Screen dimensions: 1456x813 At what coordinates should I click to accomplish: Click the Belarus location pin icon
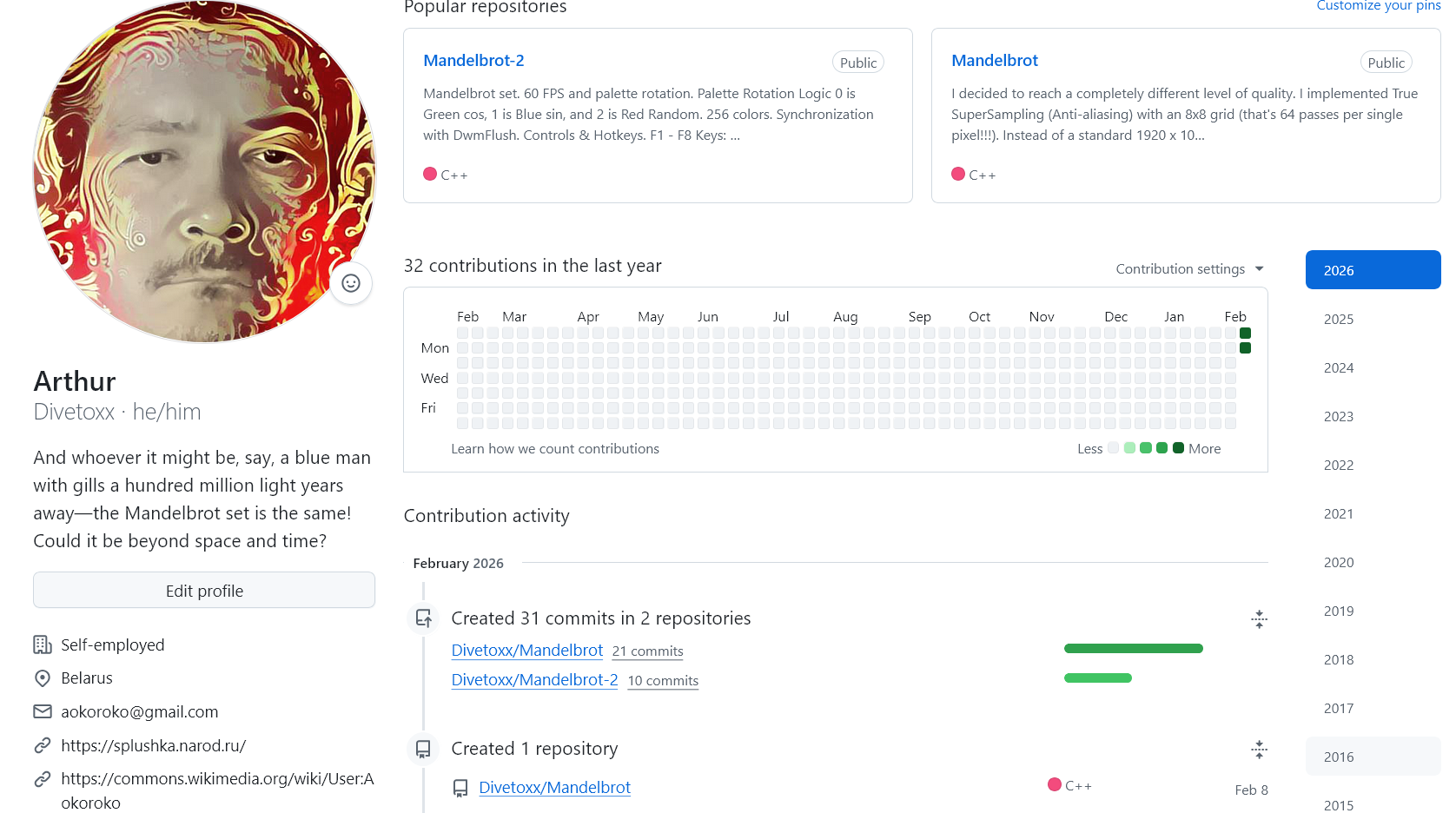[x=43, y=678]
